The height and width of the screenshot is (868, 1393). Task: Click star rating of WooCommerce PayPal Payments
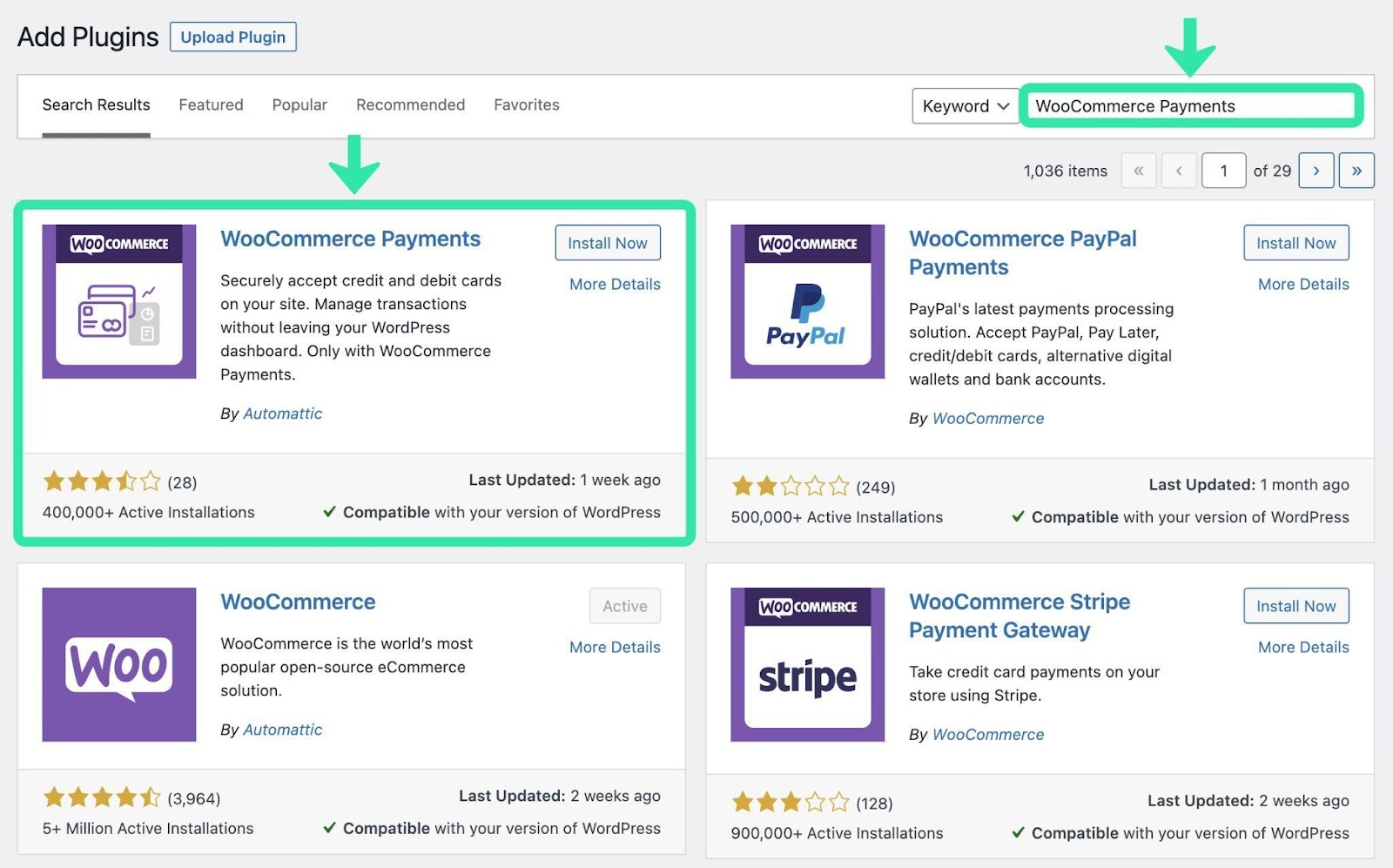click(x=791, y=486)
